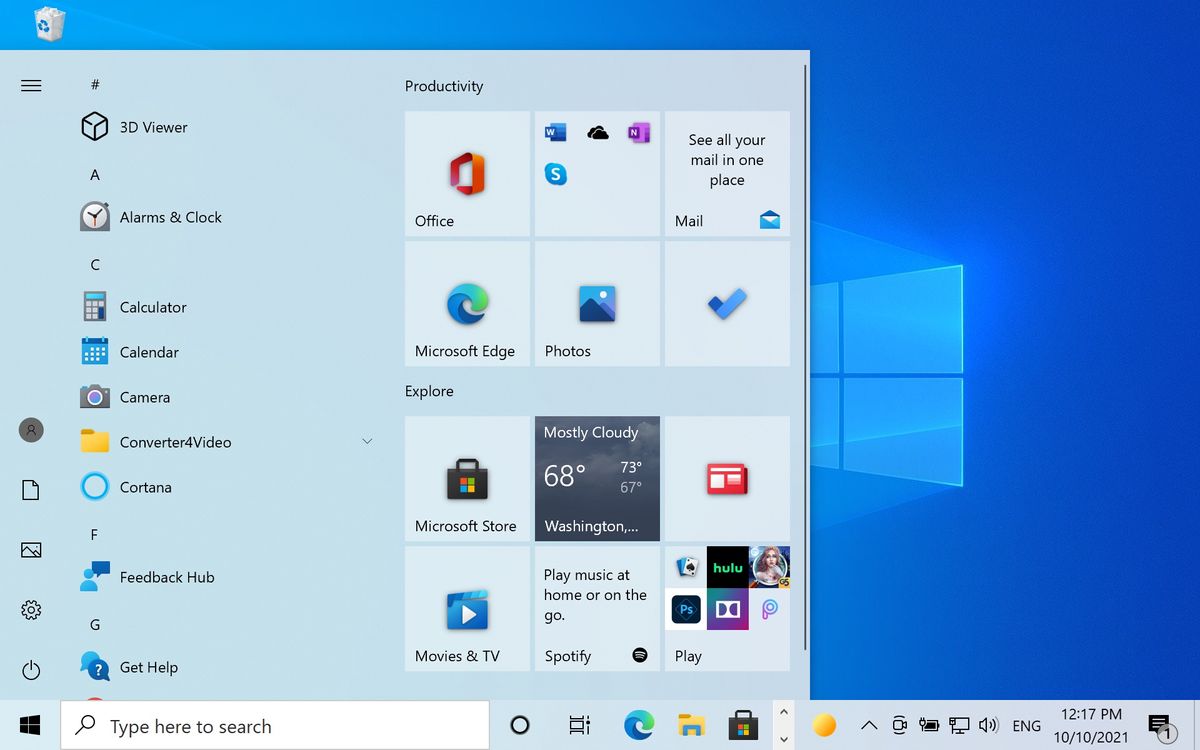
Task: Open the Movies & TV tile
Action: [466, 608]
